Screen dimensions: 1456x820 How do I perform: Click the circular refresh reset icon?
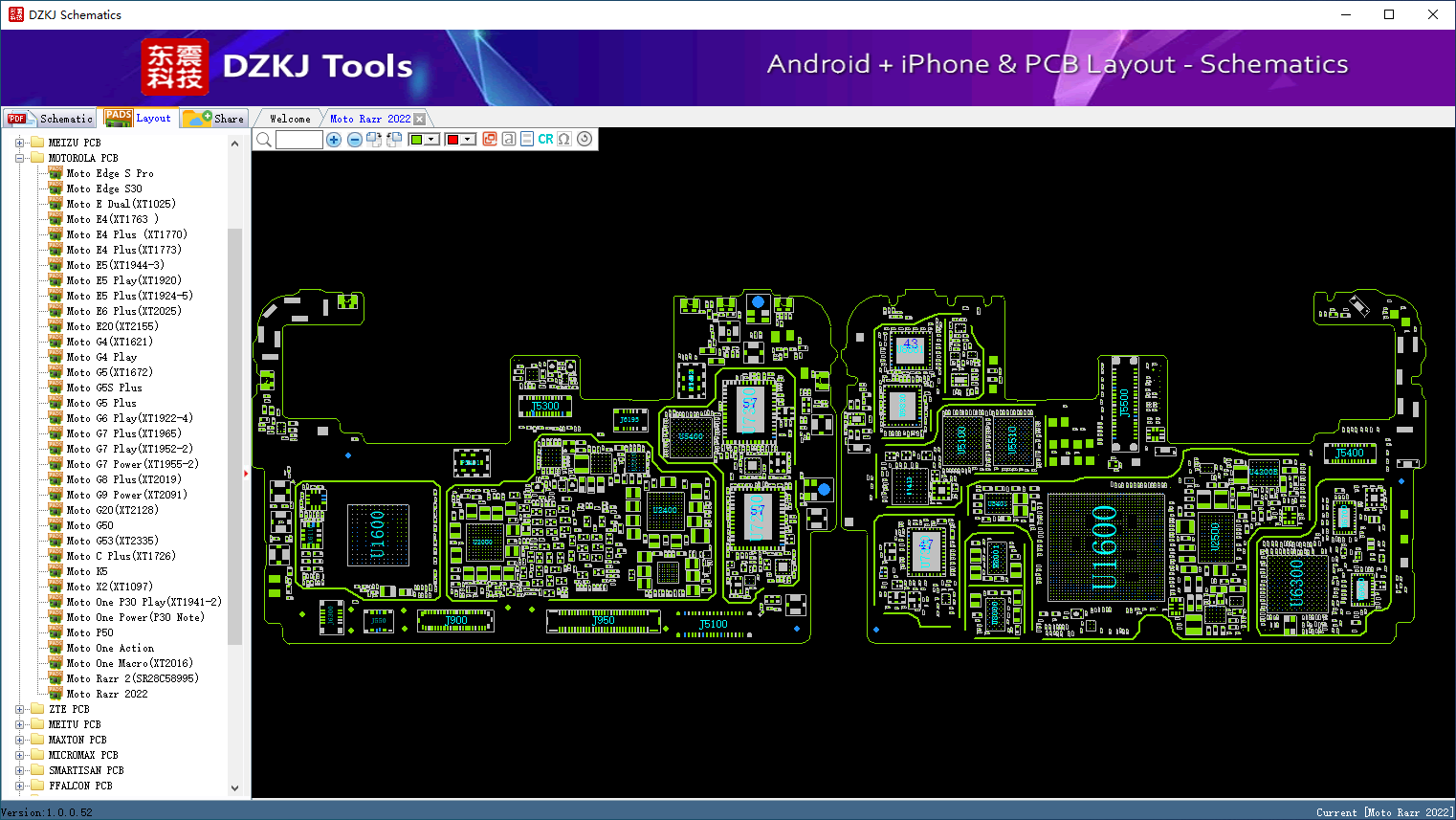[585, 139]
